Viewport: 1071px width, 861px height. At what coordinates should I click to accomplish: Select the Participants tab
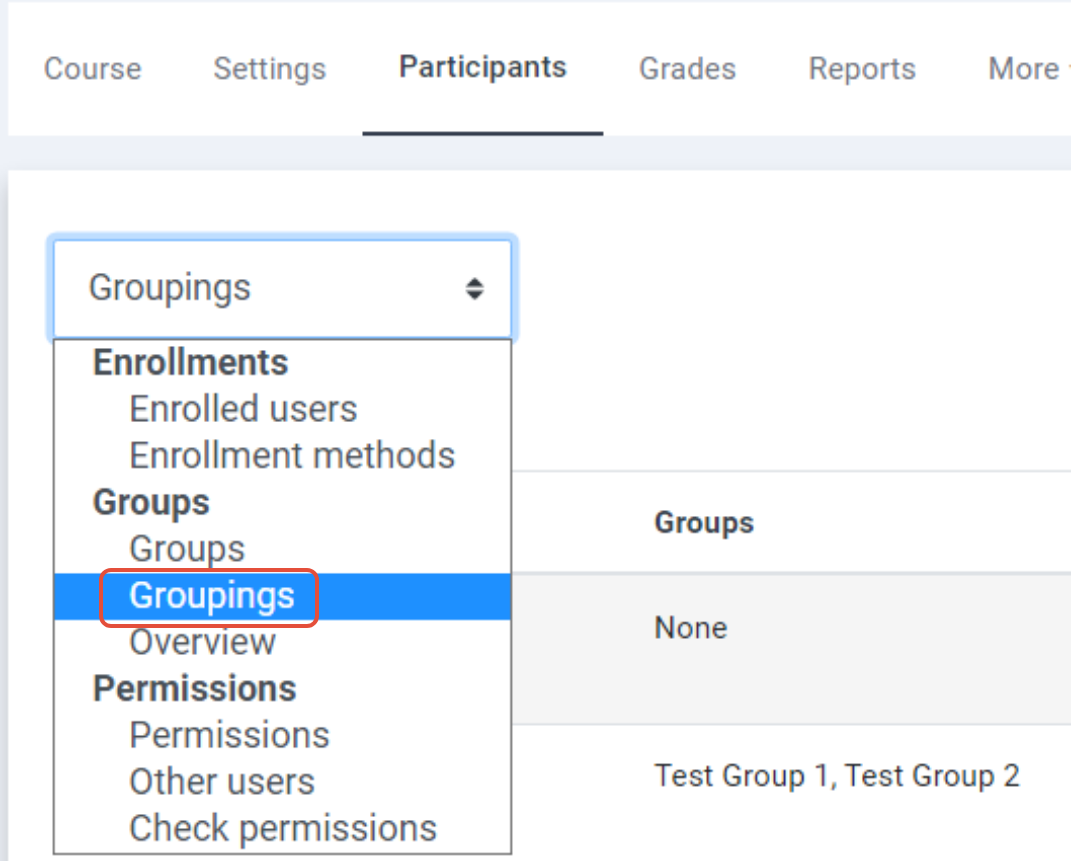pyautogui.click(x=482, y=68)
